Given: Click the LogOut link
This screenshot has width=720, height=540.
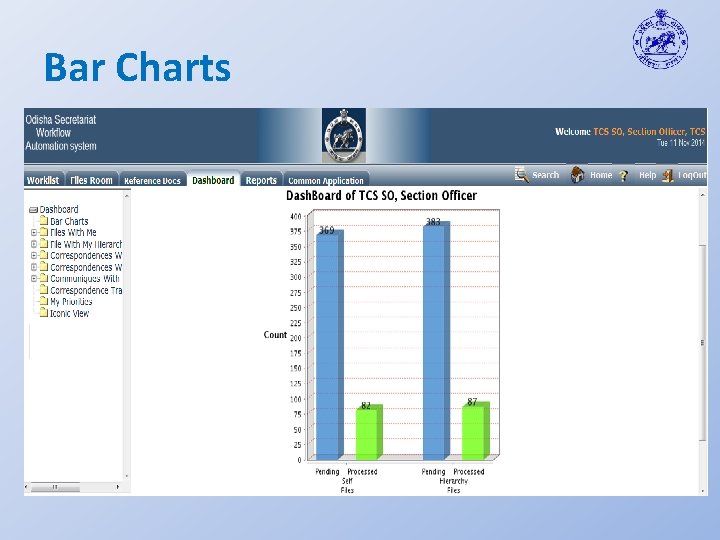Looking at the screenshot, I should [x=692, y=175].
